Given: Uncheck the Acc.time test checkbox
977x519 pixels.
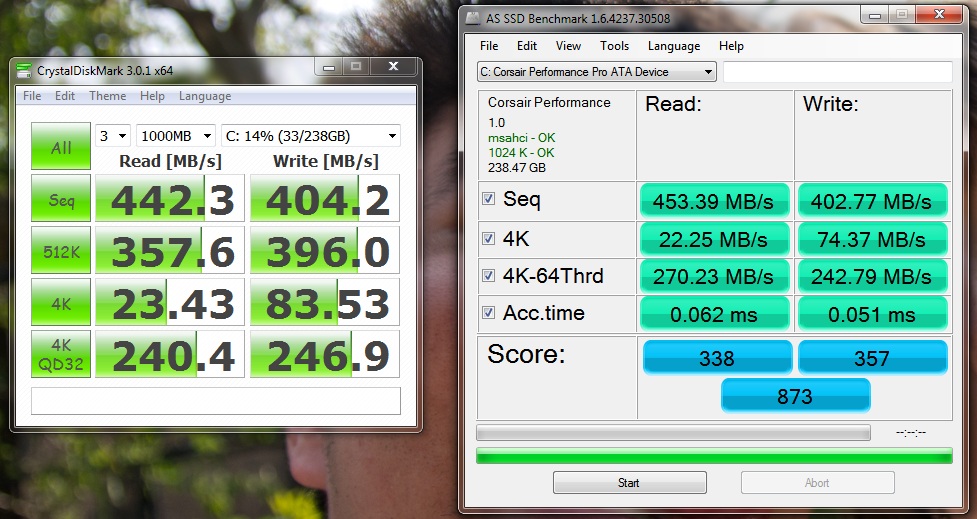Looking at the screenshot, I should coord(489,312).
